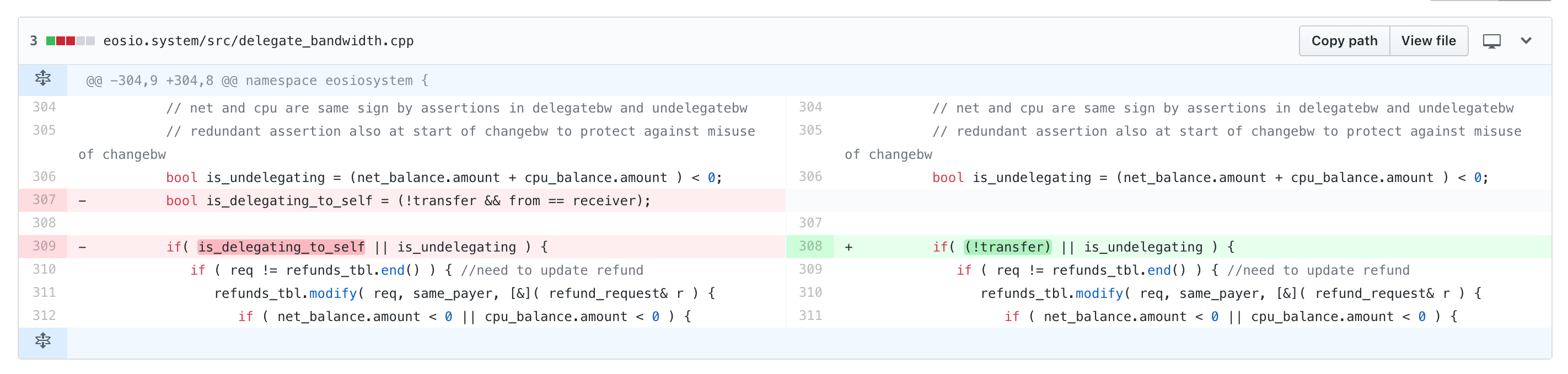
Task: Click the Copy path button
Action: (1344, 41)
